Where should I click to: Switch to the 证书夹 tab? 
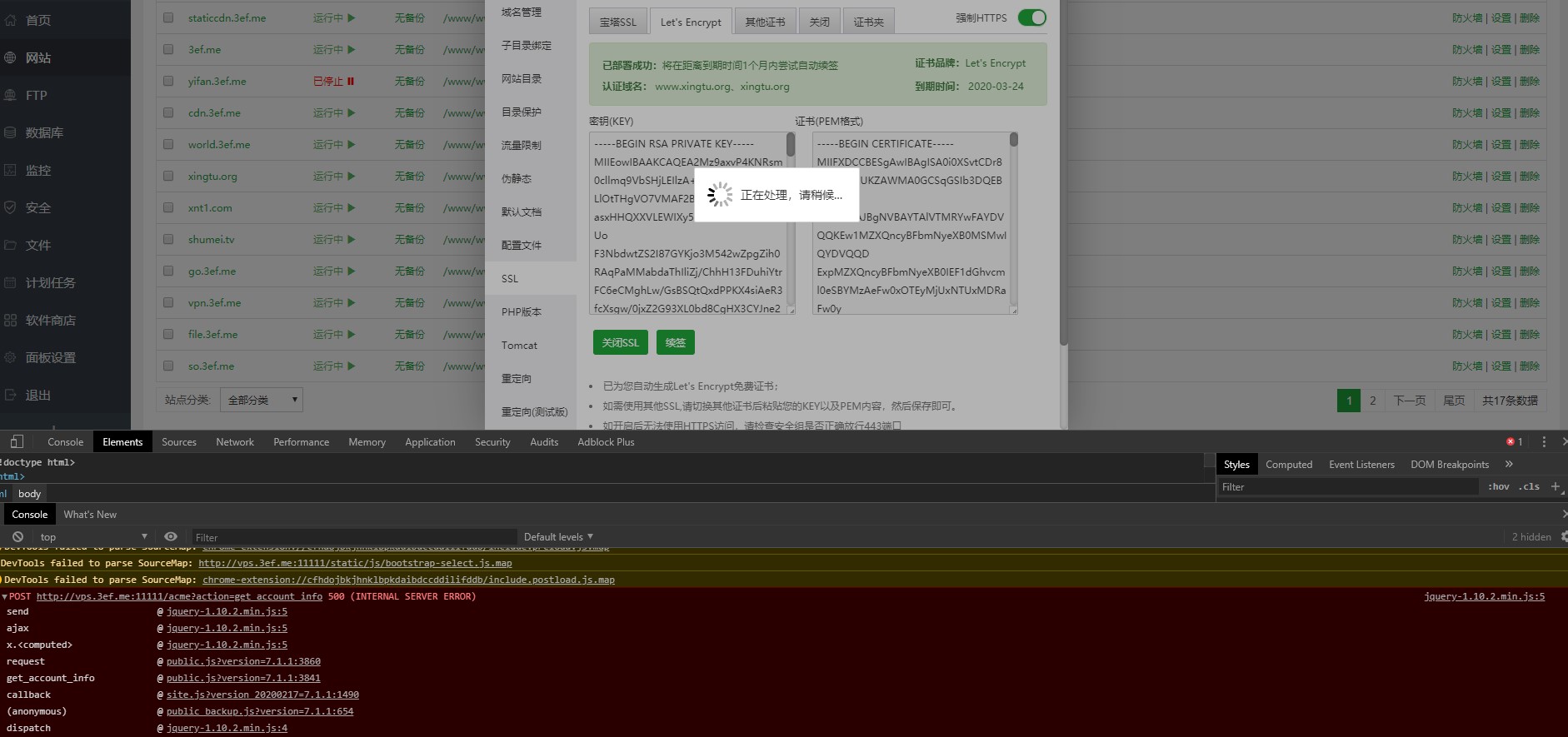pos(868,22)
